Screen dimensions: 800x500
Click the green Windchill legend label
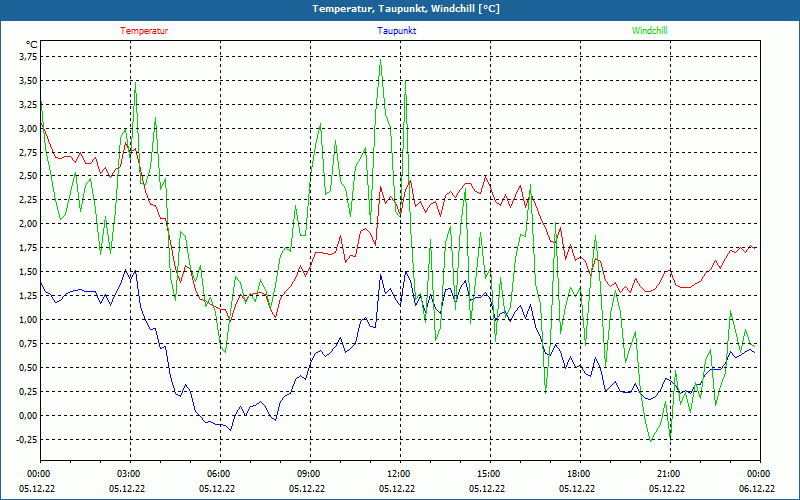(x=649, y=31)
